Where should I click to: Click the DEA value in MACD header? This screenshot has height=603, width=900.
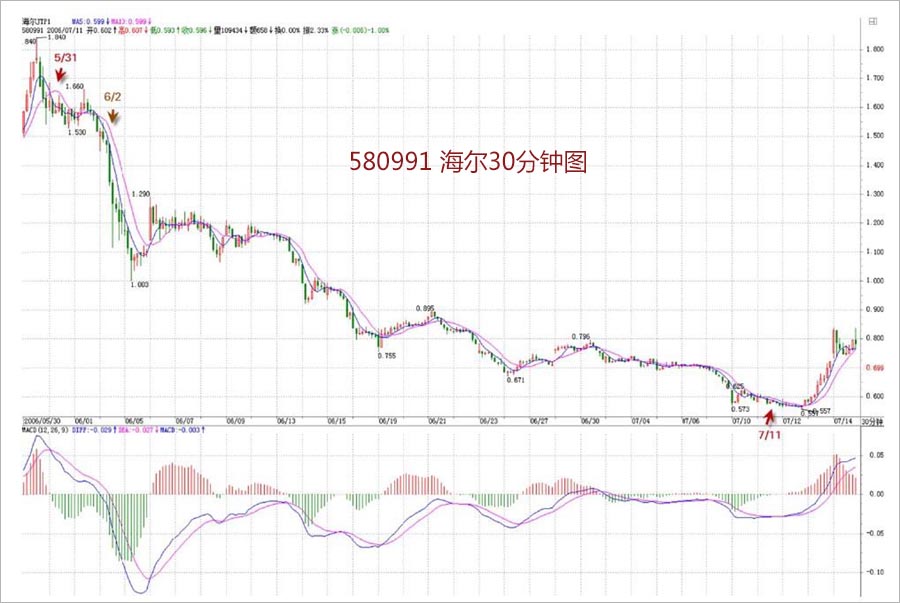[x=140, y=430]
